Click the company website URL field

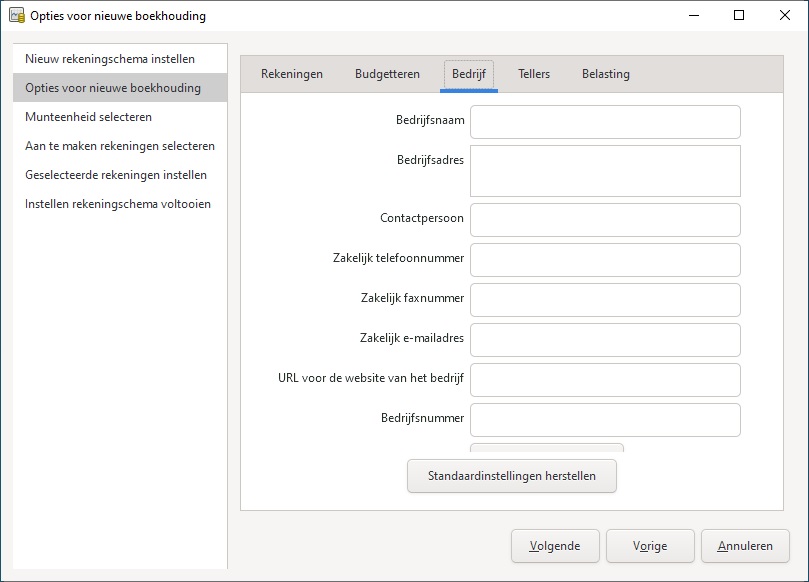point(605,380)
